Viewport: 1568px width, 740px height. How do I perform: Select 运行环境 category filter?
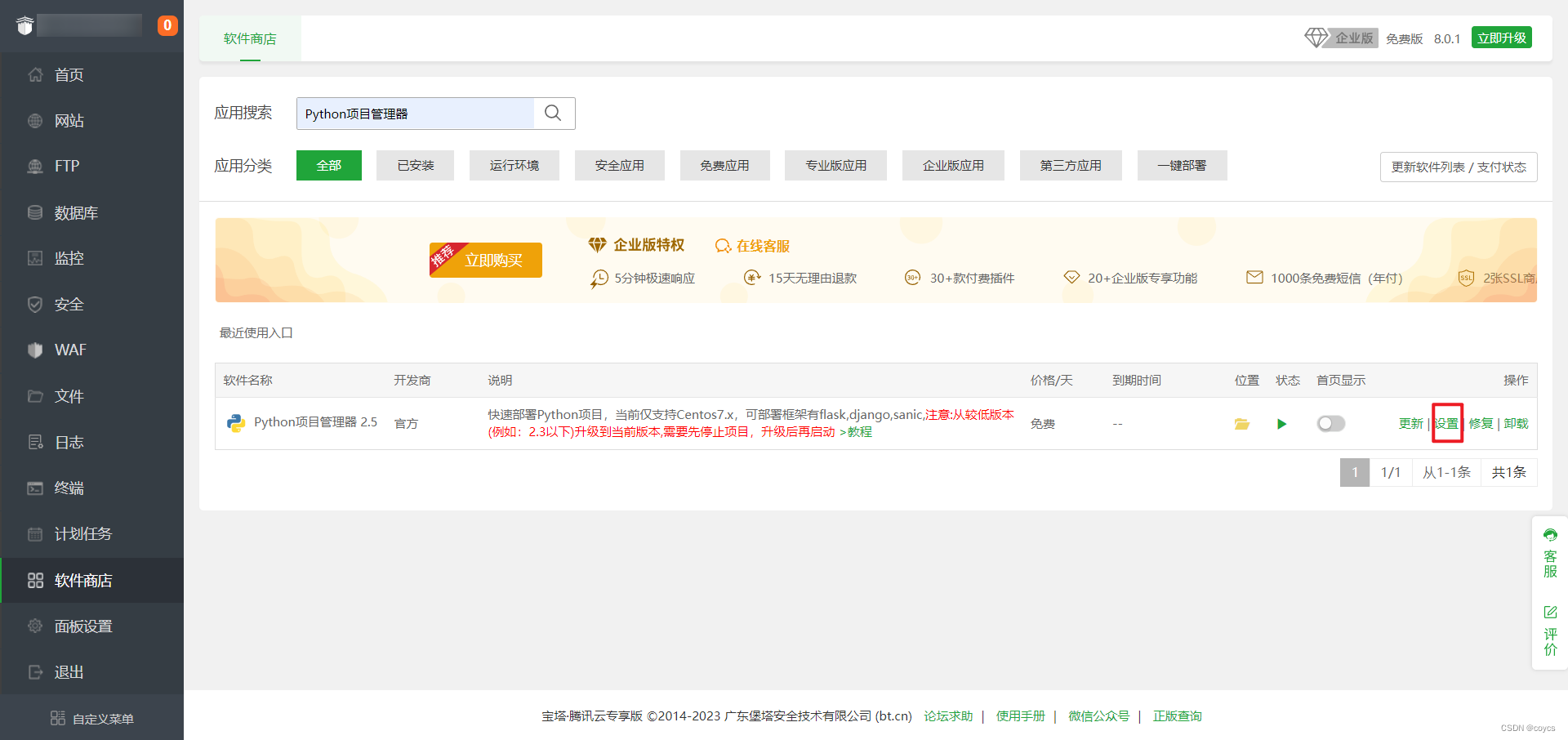click(x=514, y=165)
